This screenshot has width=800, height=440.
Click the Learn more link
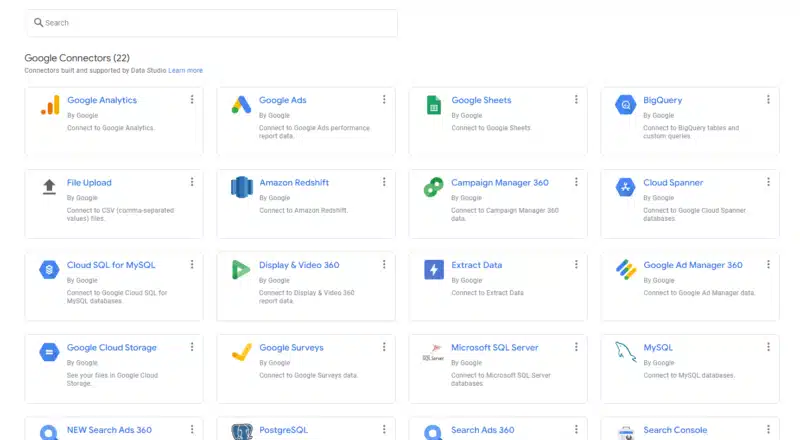pyautogui.click(x=185, y=71)
